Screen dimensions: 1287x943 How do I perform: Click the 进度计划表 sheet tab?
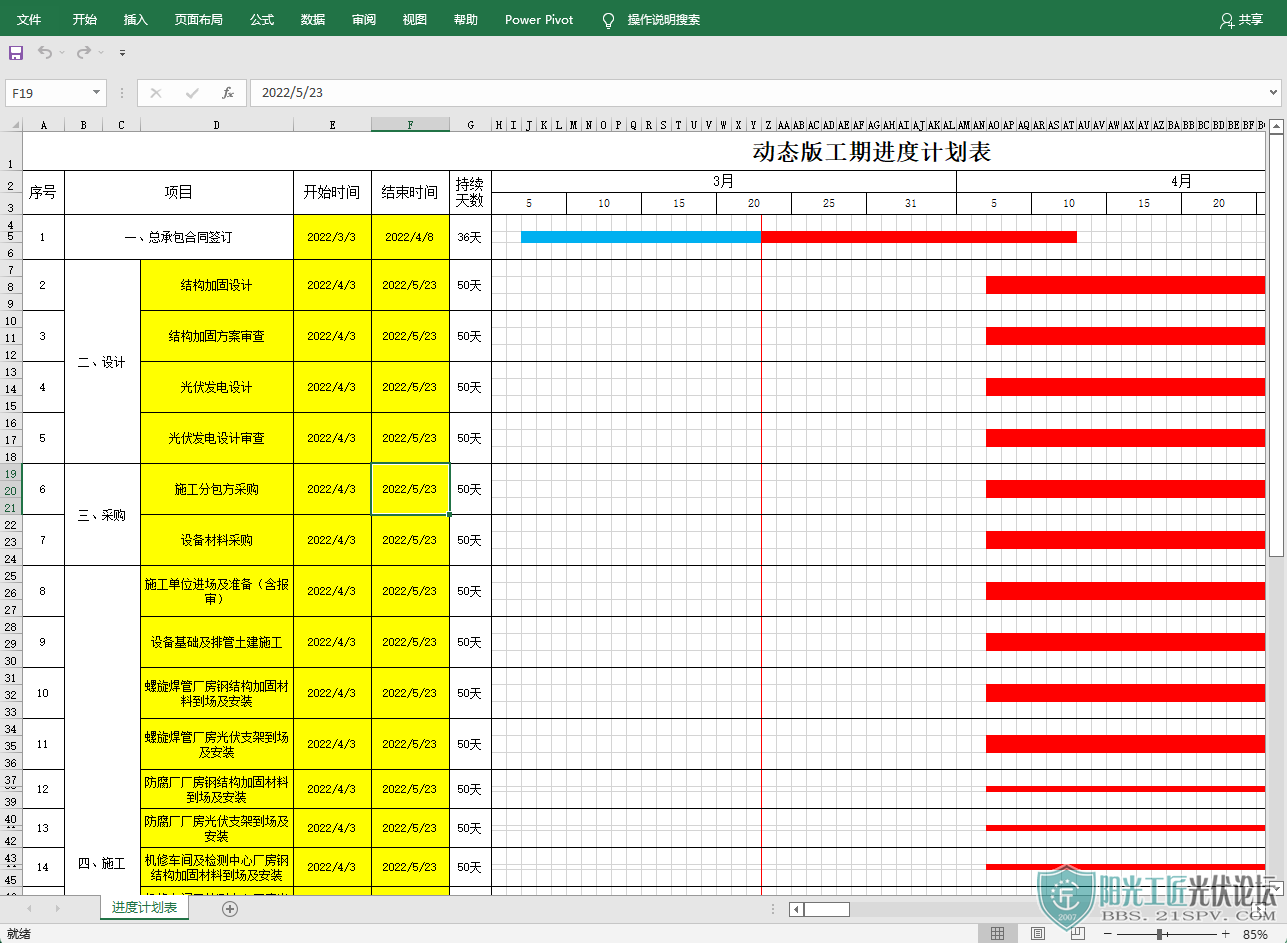[144, 908]
